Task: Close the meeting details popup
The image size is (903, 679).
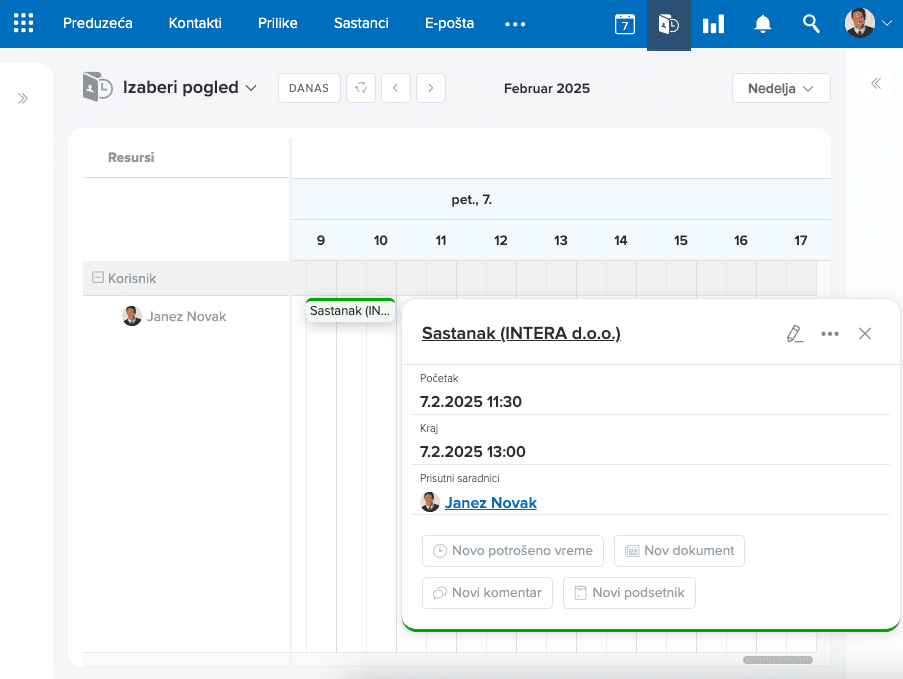Action: pos(864,333)
